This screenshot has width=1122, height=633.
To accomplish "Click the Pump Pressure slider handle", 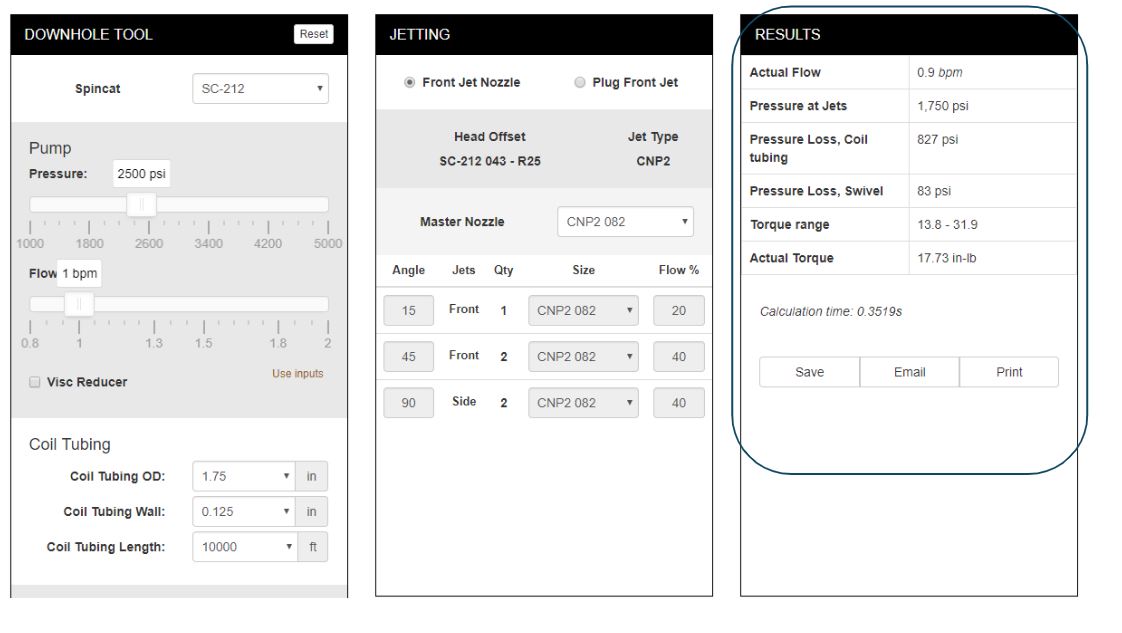I will [x=141, y=204].
